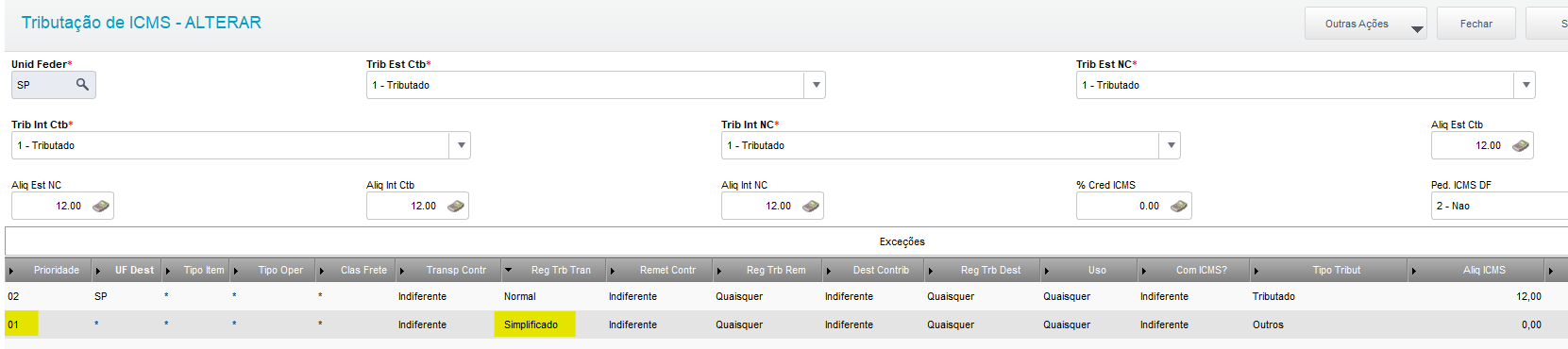1568x349 pixels.
Task: Open calculator icon in Aliq Int Ctb
Action: 456,206
